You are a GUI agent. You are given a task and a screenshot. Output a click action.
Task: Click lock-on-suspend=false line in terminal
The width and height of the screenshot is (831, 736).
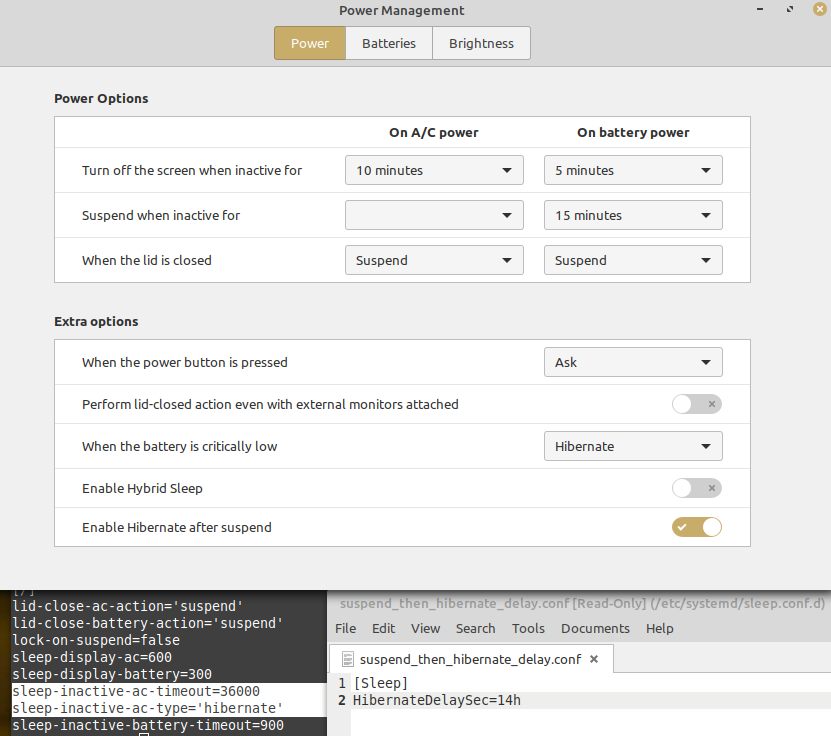[96, 640]
